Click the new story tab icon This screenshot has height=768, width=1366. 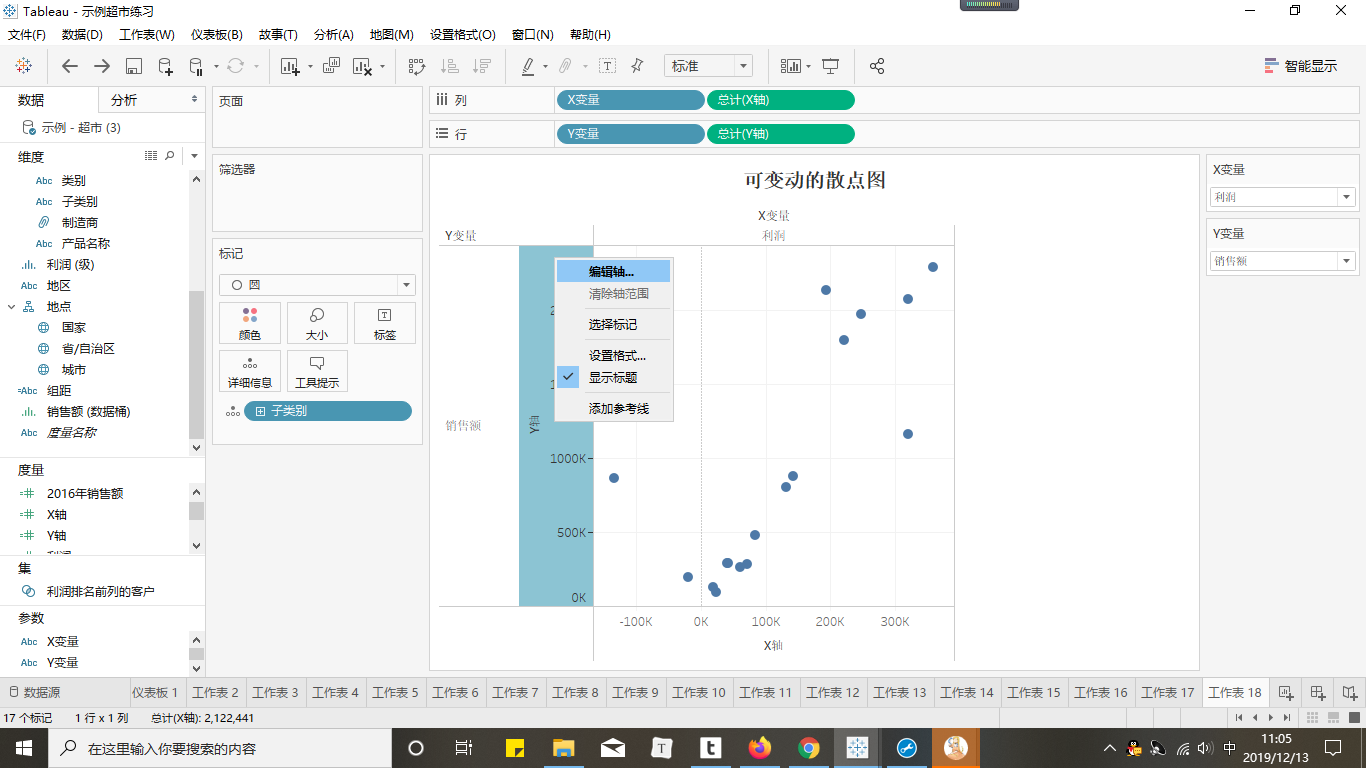(1350, 692)
